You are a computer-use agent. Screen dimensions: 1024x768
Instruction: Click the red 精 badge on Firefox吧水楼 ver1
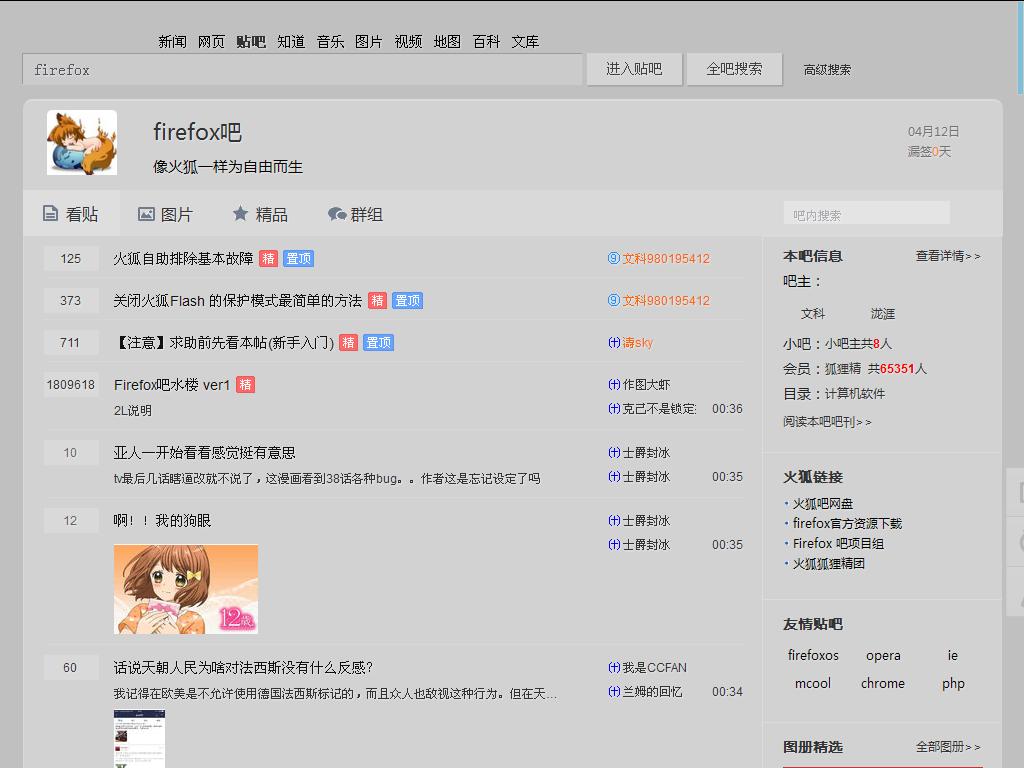pos(245,385)
